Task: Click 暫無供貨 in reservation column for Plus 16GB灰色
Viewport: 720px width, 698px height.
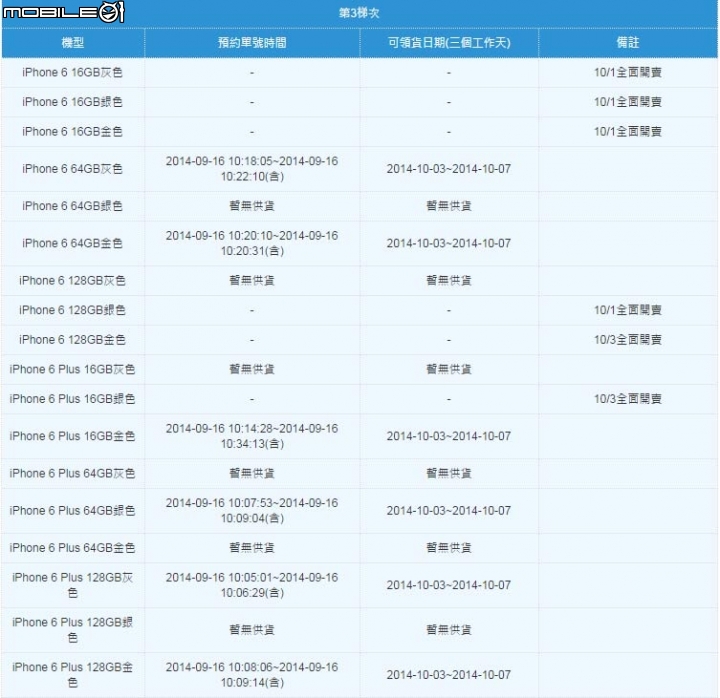Action: pyautogui.click(x=252, y=370)
